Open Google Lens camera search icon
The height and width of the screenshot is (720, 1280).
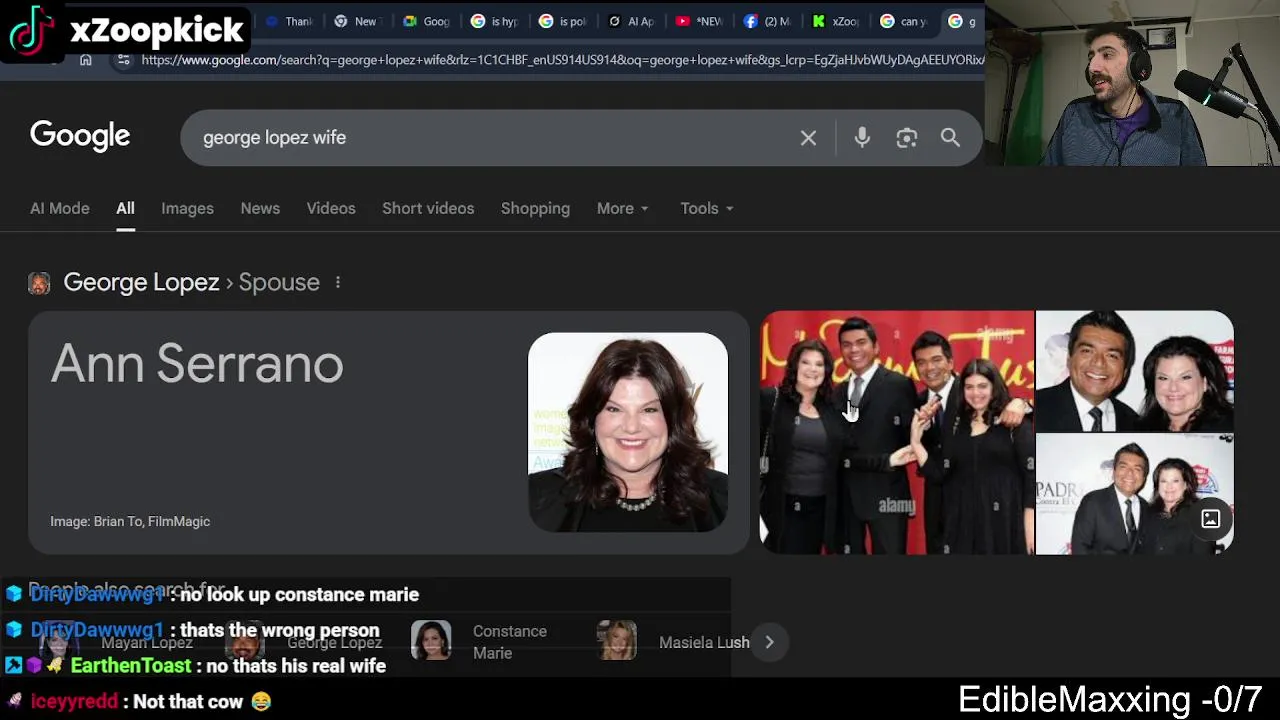[x=906, y=138]
